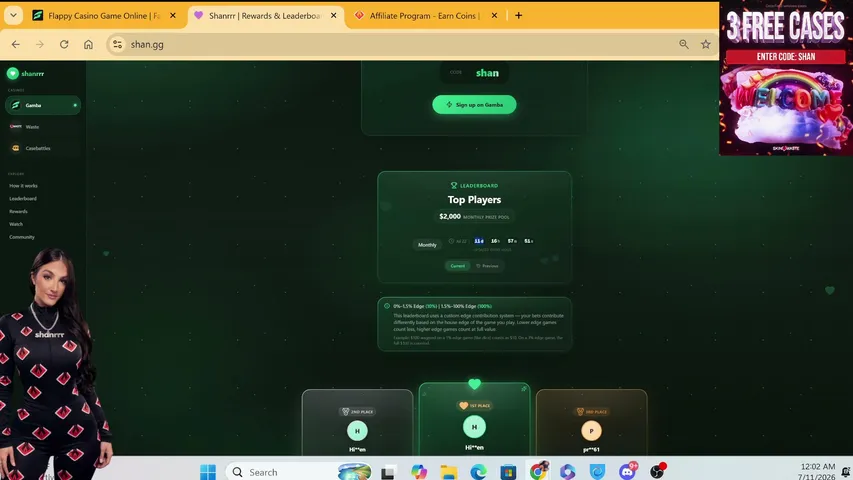Open Microsoft Store from the taskbar
The width and height of the screenshot is (853, 480).
point(508,472)
